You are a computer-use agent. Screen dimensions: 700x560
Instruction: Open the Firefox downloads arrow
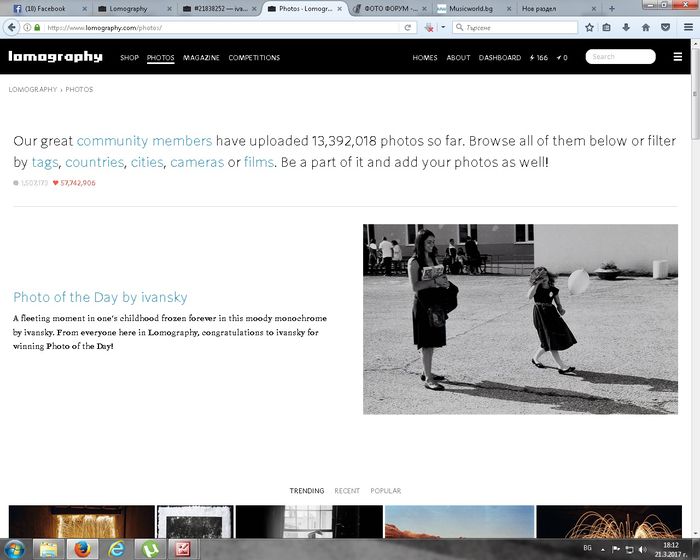626,27
